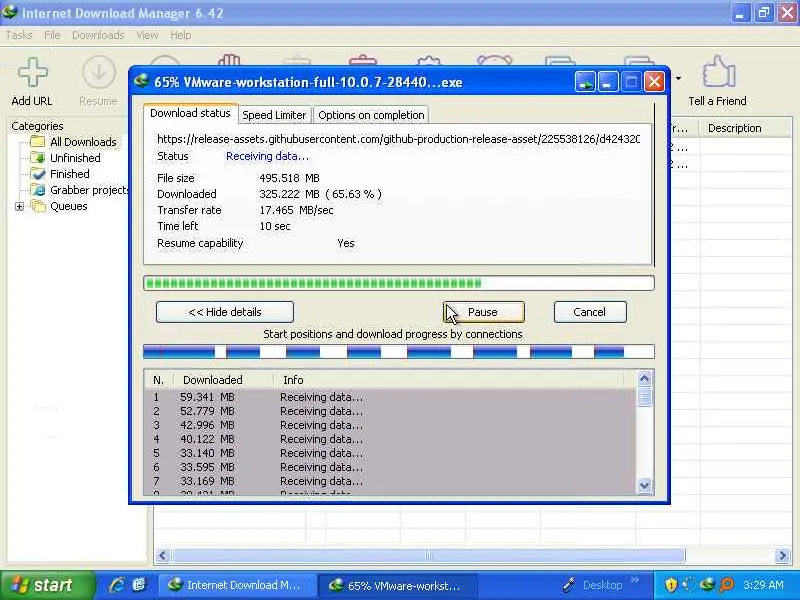Switch to the Speed Limiter tab
This screenshot has height=600, width=800.
pyautogui.click(x=274, y=115)
